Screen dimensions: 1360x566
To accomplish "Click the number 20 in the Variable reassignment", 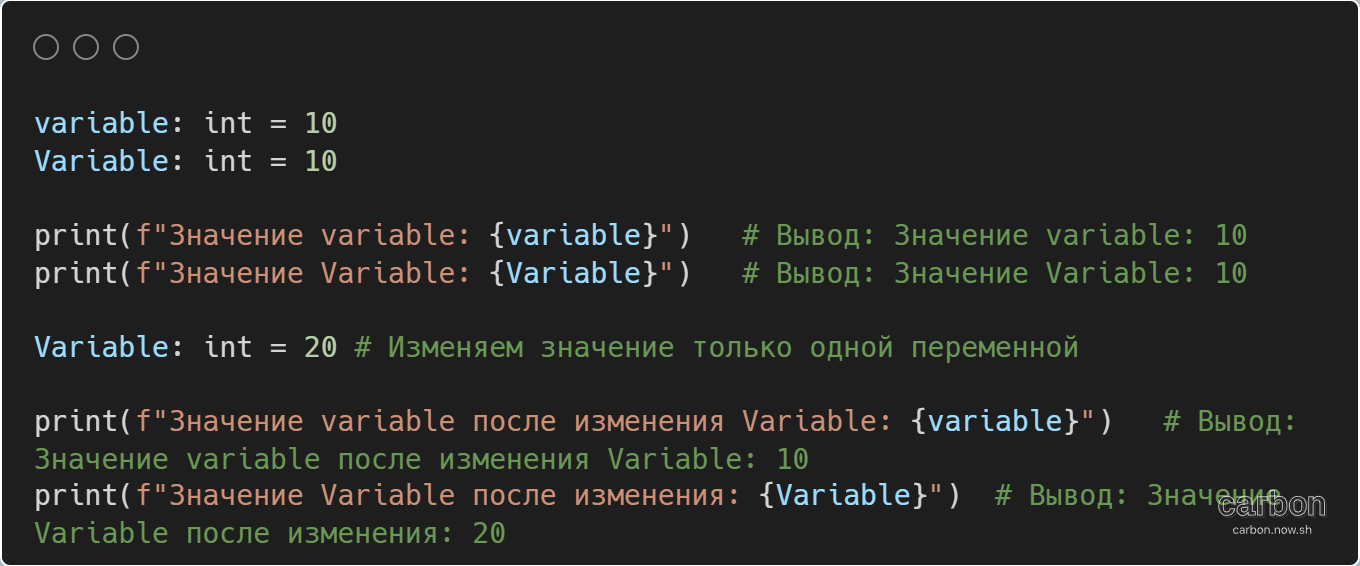I will point(321,348).
